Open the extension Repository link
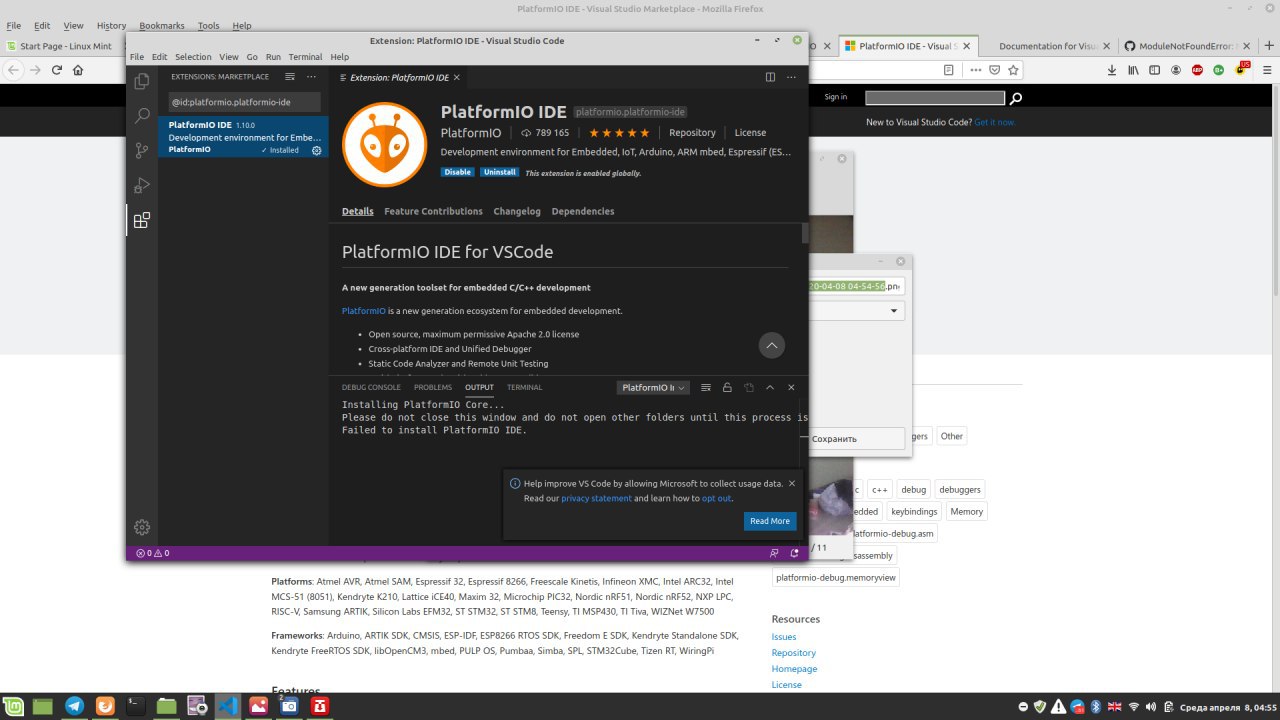 (x=692, y=132)
